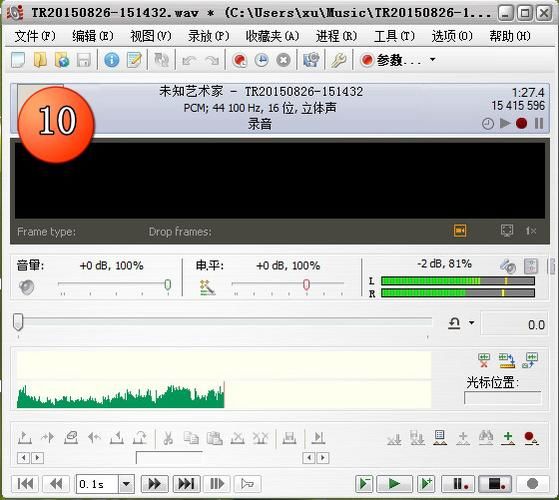Image resolution: width=559 pixels, height=500 pixels.
Task: Click the marker list icon
Action: (440, 437)
